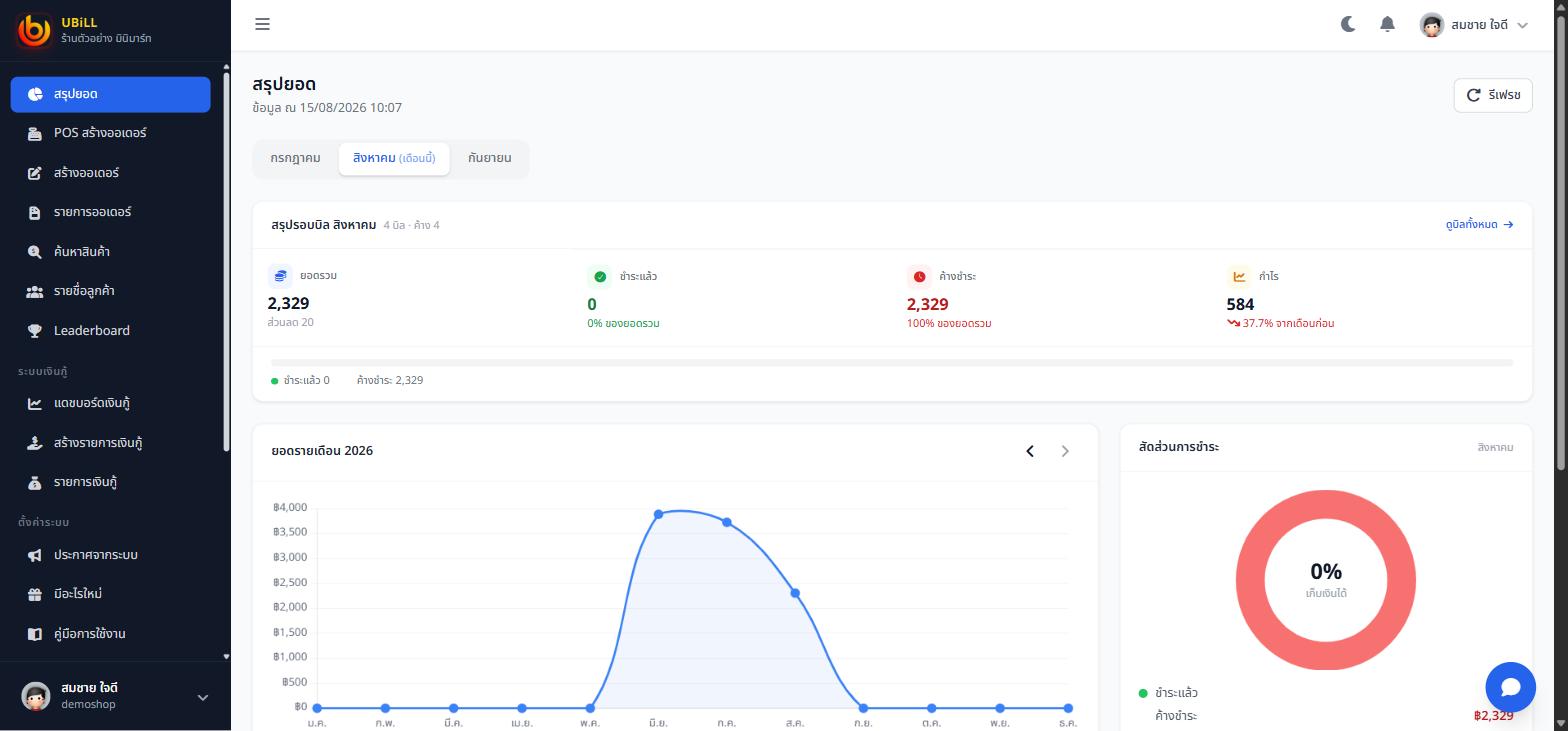Click the trophy icon beside Leaderboard
Image resolution: width=1568 pixels, height=731 pixels.
[35, 331]
